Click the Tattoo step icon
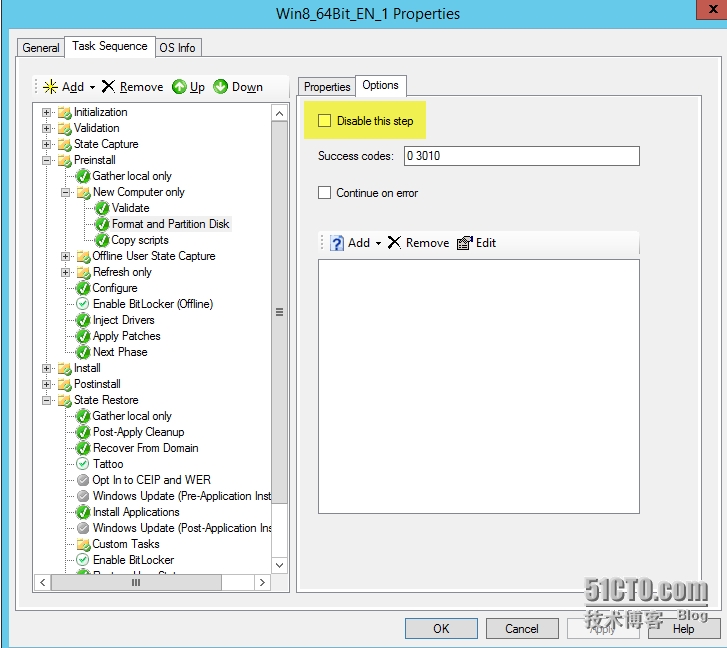Image resolution: width=727 pixels, height=648 pixels. tap(83, 464)
